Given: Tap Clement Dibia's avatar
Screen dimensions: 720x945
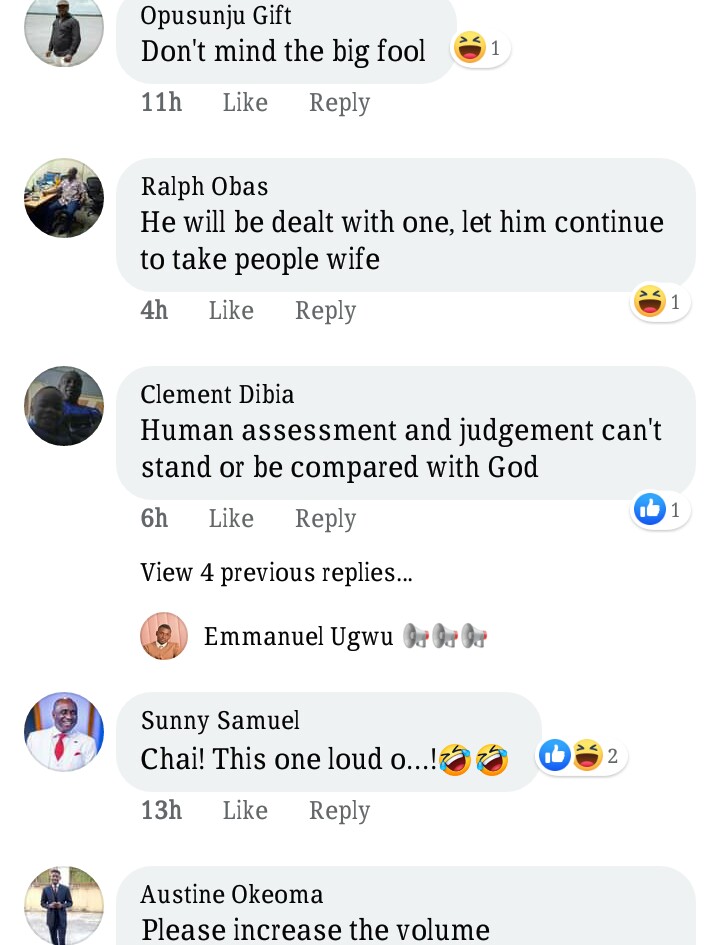Looking at the screenshot, I should coord(64,406).
